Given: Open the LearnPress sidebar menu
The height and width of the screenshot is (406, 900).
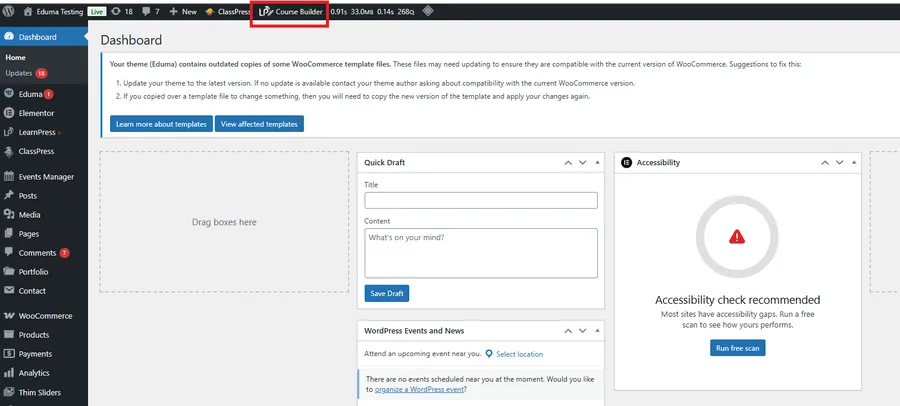Looking at the screenshot, I should [x=44, y=132].
